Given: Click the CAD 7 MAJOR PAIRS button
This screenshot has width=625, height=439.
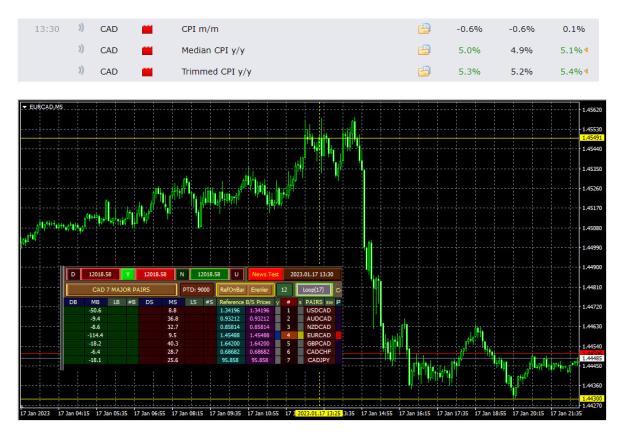Looking at the screenshot, I should click(121, 289).
